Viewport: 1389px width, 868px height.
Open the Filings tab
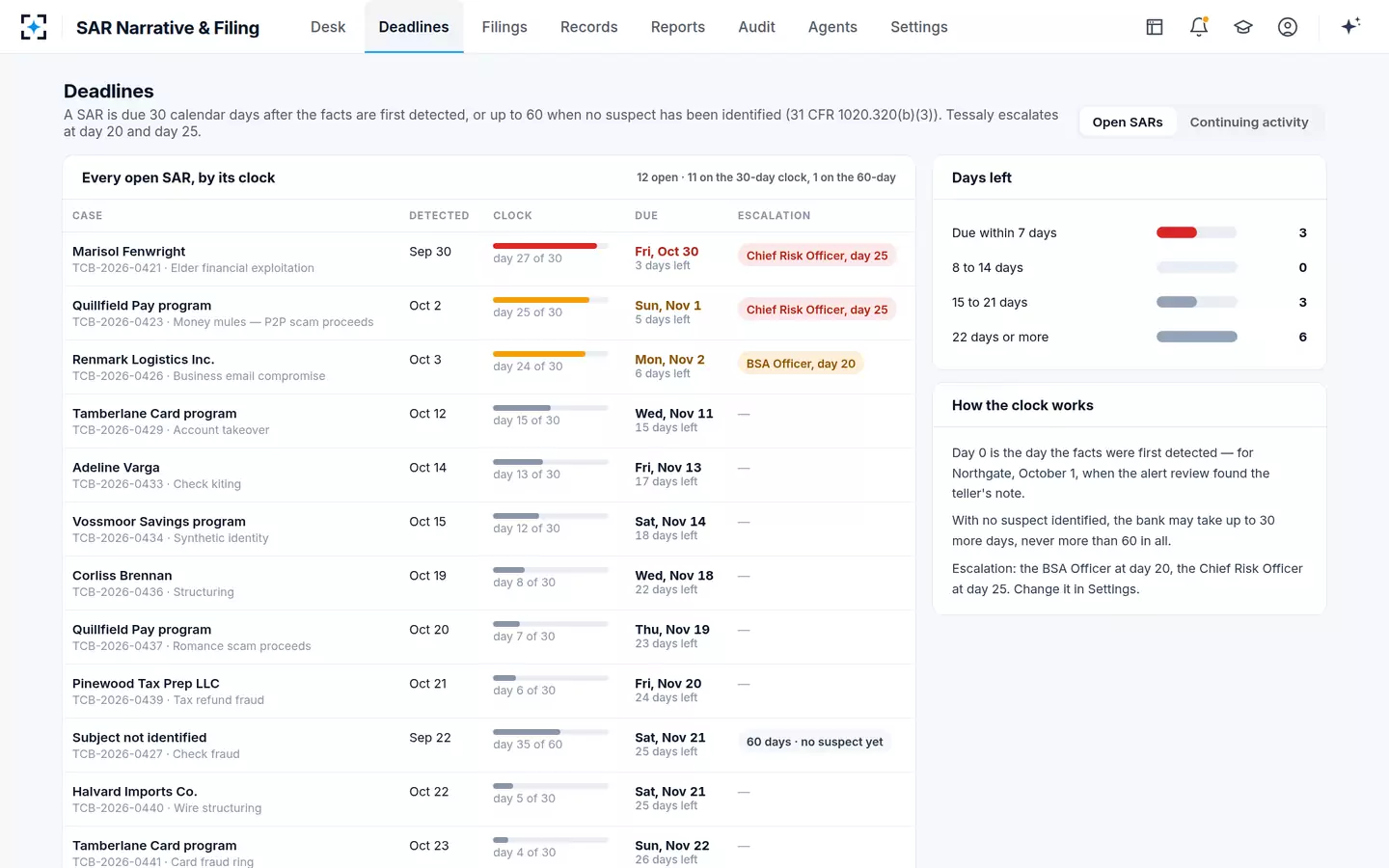pyautogui.click(x=504, y=27)
